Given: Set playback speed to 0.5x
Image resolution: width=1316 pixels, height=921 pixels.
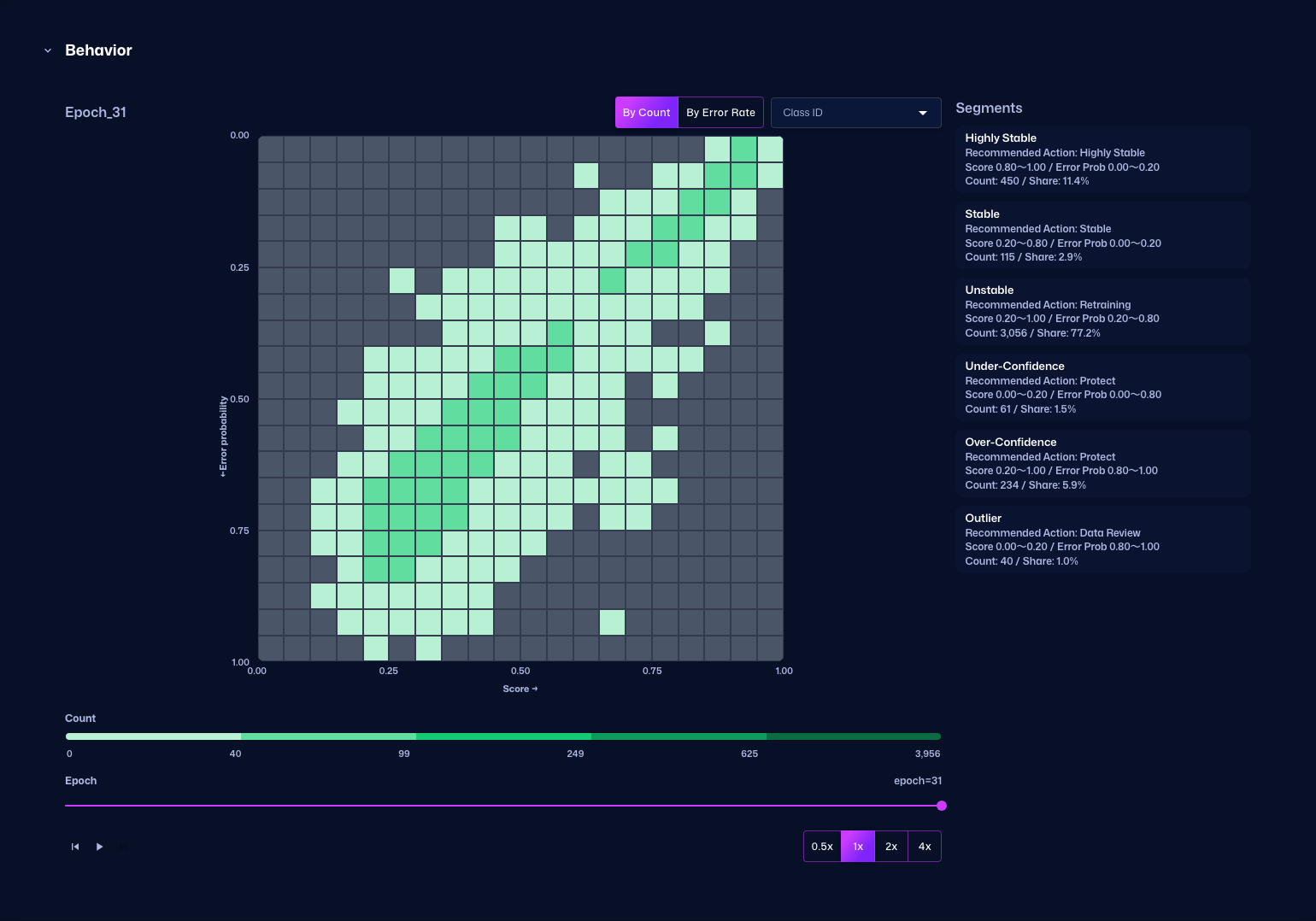Looking at the screenshot, I should pyautogui.click(x=822, y=847).
